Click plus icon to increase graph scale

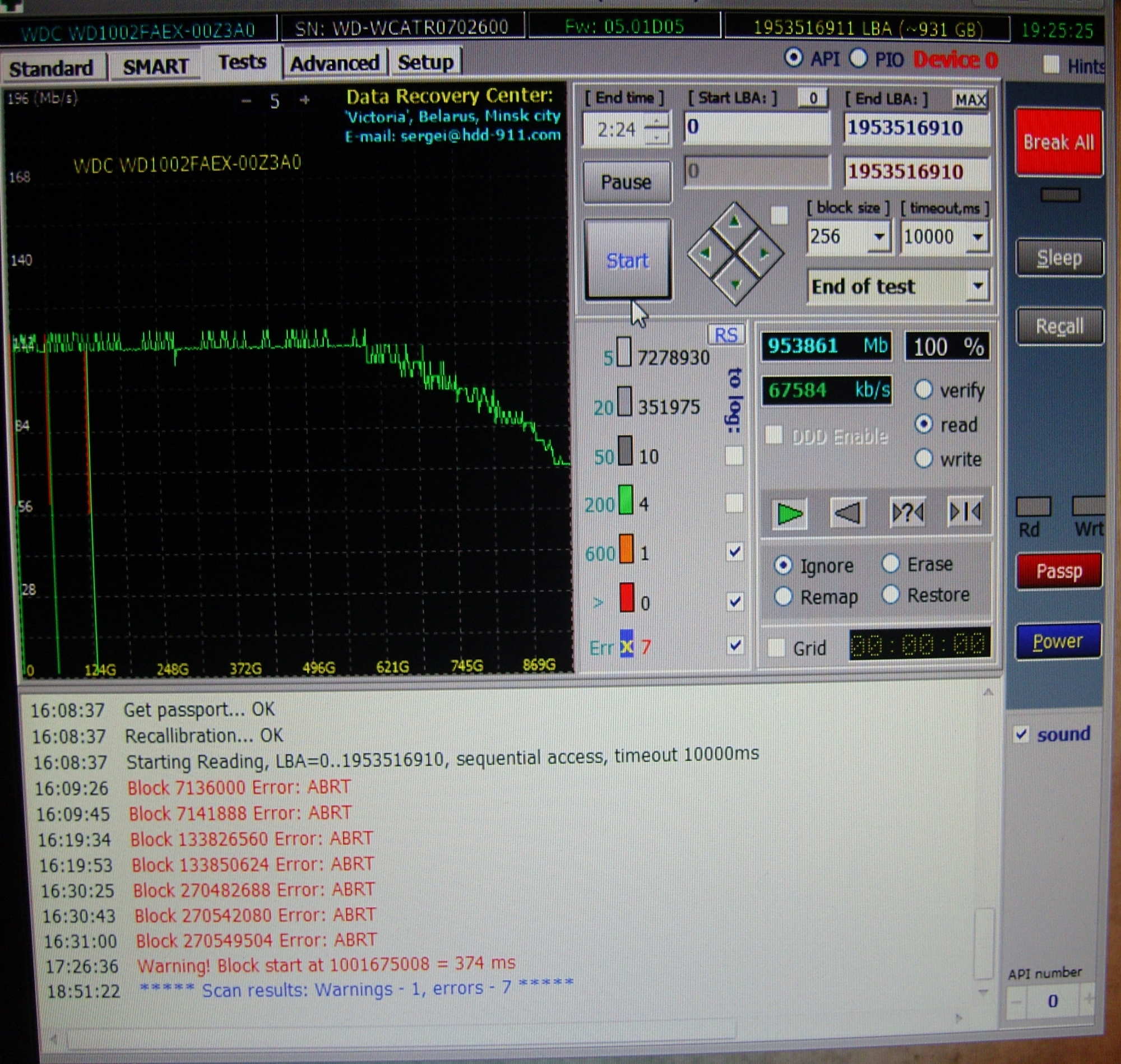point(305,100)
